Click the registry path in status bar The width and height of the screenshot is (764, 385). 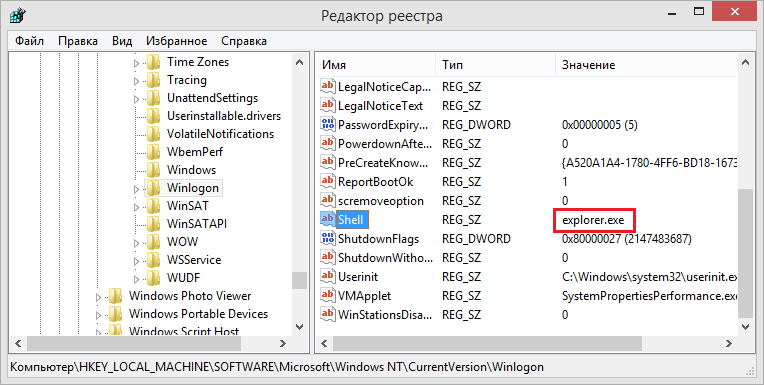[x=277, y=366]
